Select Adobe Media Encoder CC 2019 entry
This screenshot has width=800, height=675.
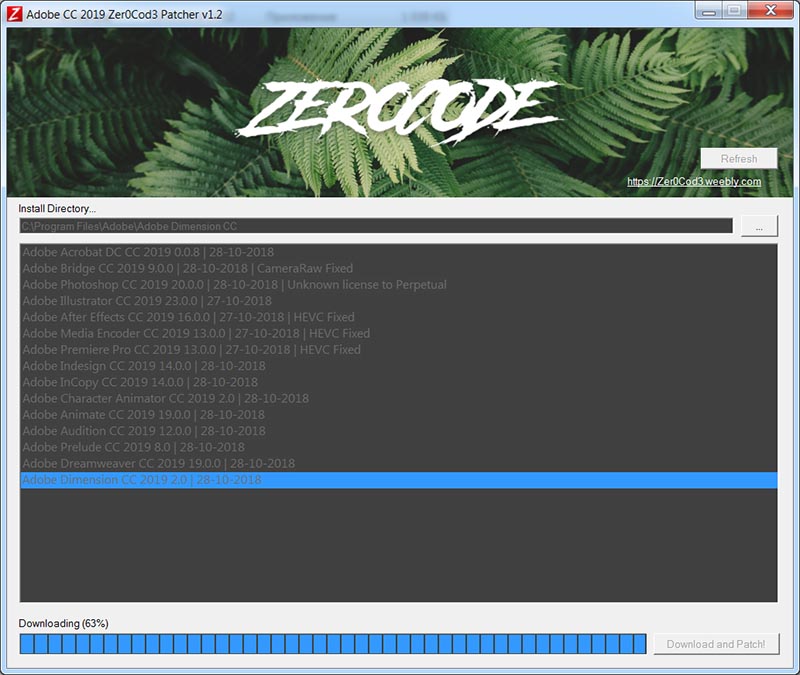coord(399,334)
